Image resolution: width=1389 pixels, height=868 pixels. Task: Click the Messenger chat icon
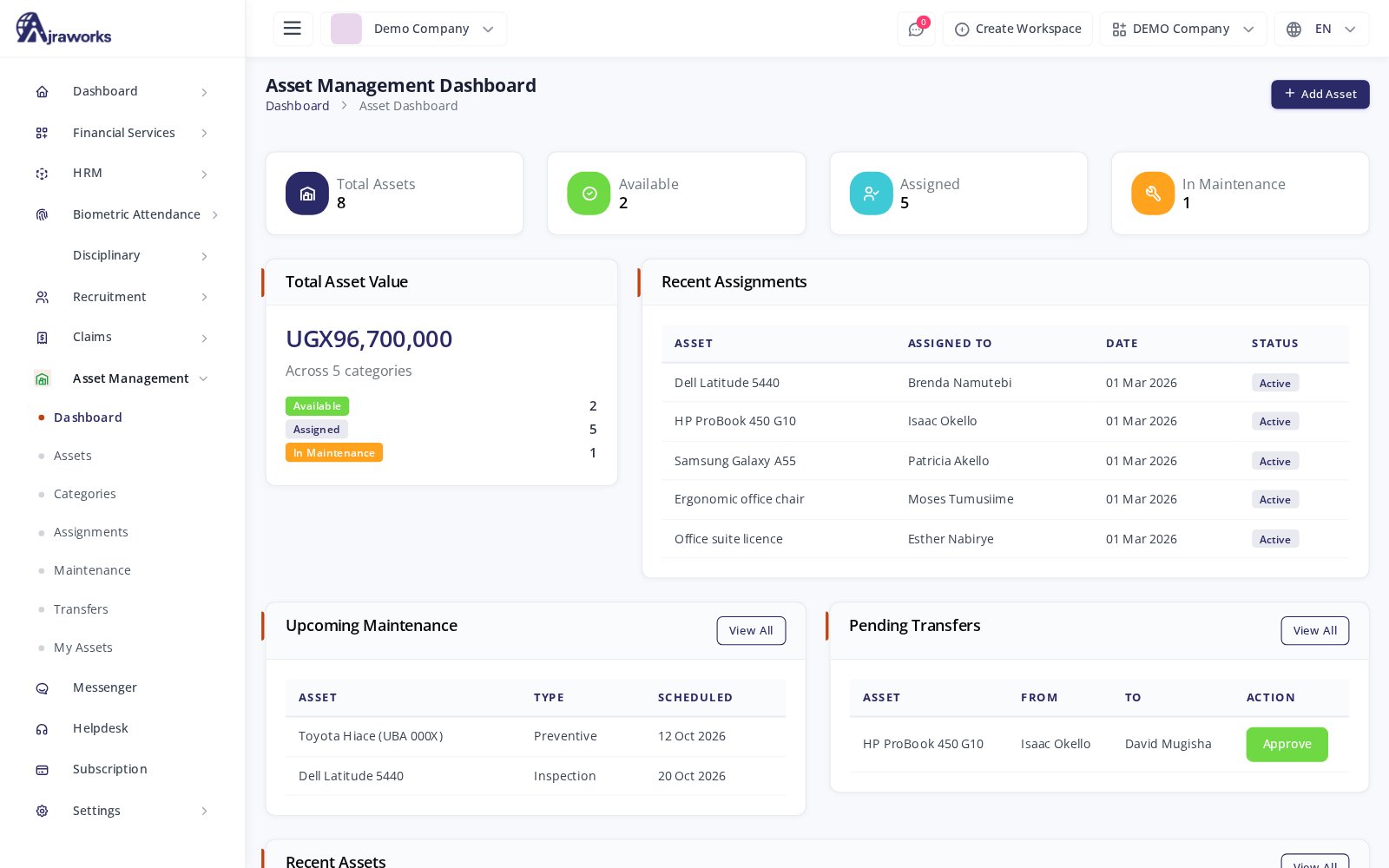pyautogui.click(x=42, y=688)
